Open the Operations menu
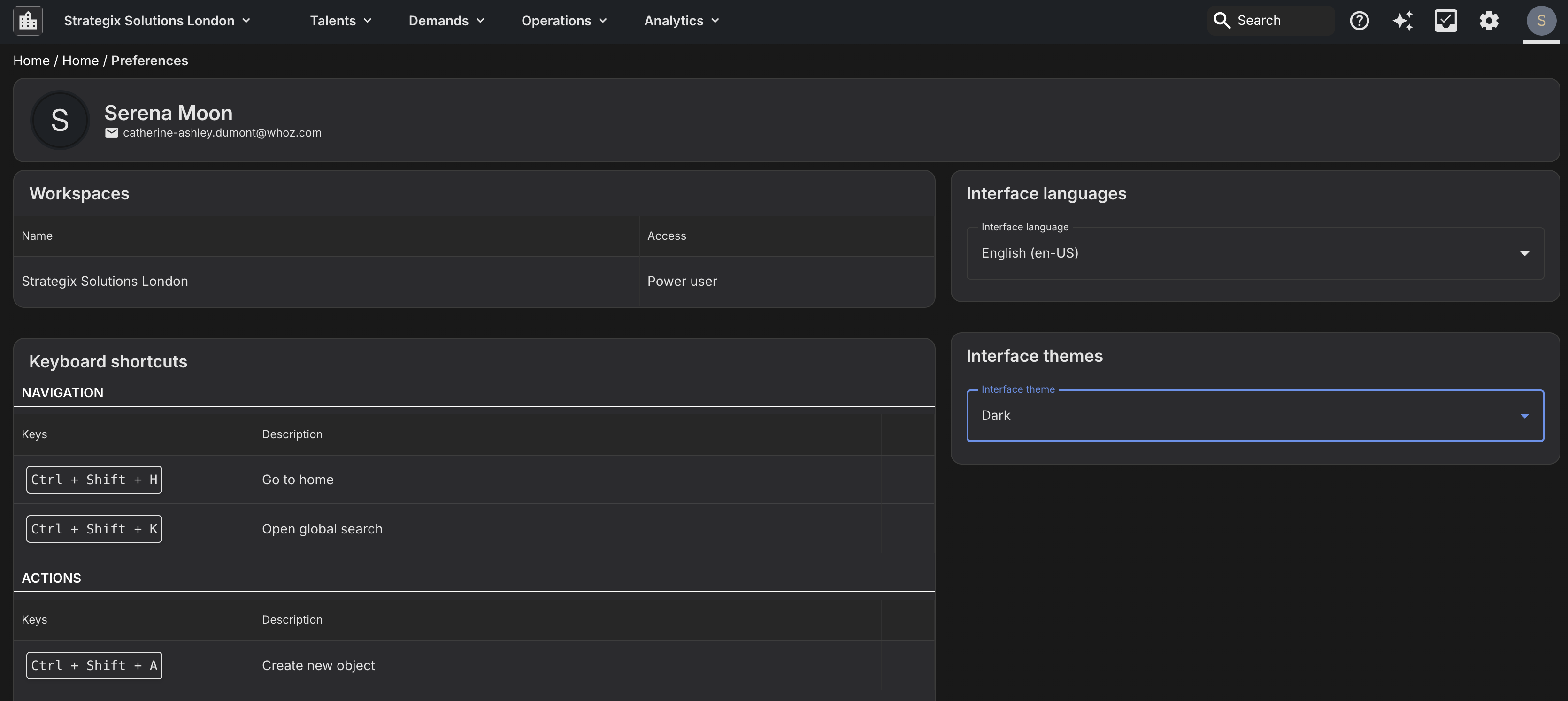This screenshot has height=701, width=1568. click(564, 20)
